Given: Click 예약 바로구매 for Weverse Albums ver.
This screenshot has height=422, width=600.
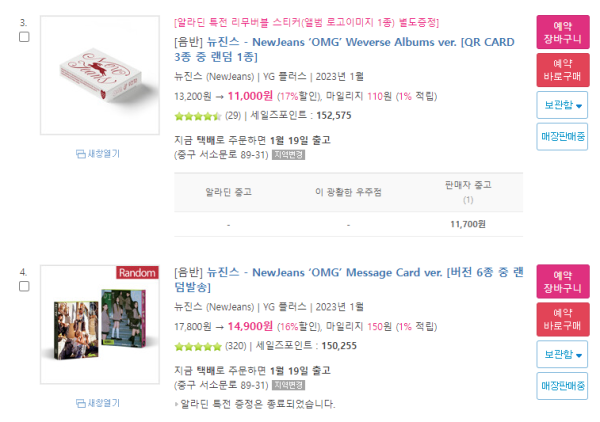Looking at the screenshot, I should pos(562,70).
